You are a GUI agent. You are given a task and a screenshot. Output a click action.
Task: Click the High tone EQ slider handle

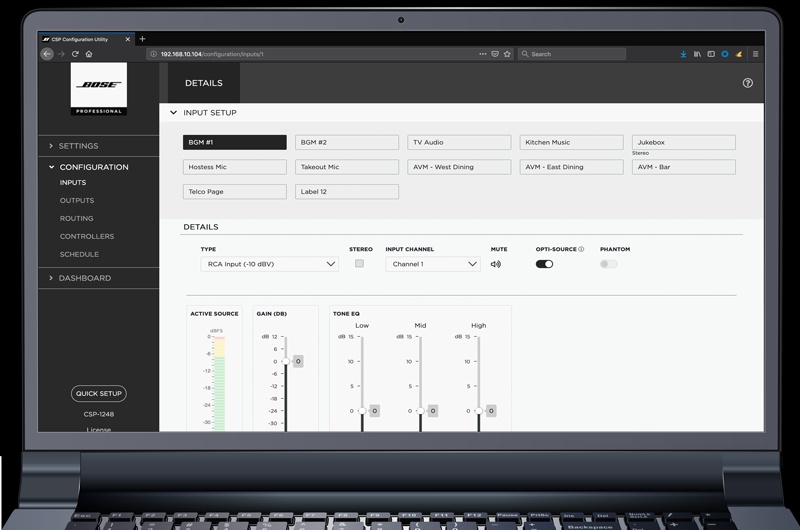tap(479, 411)
